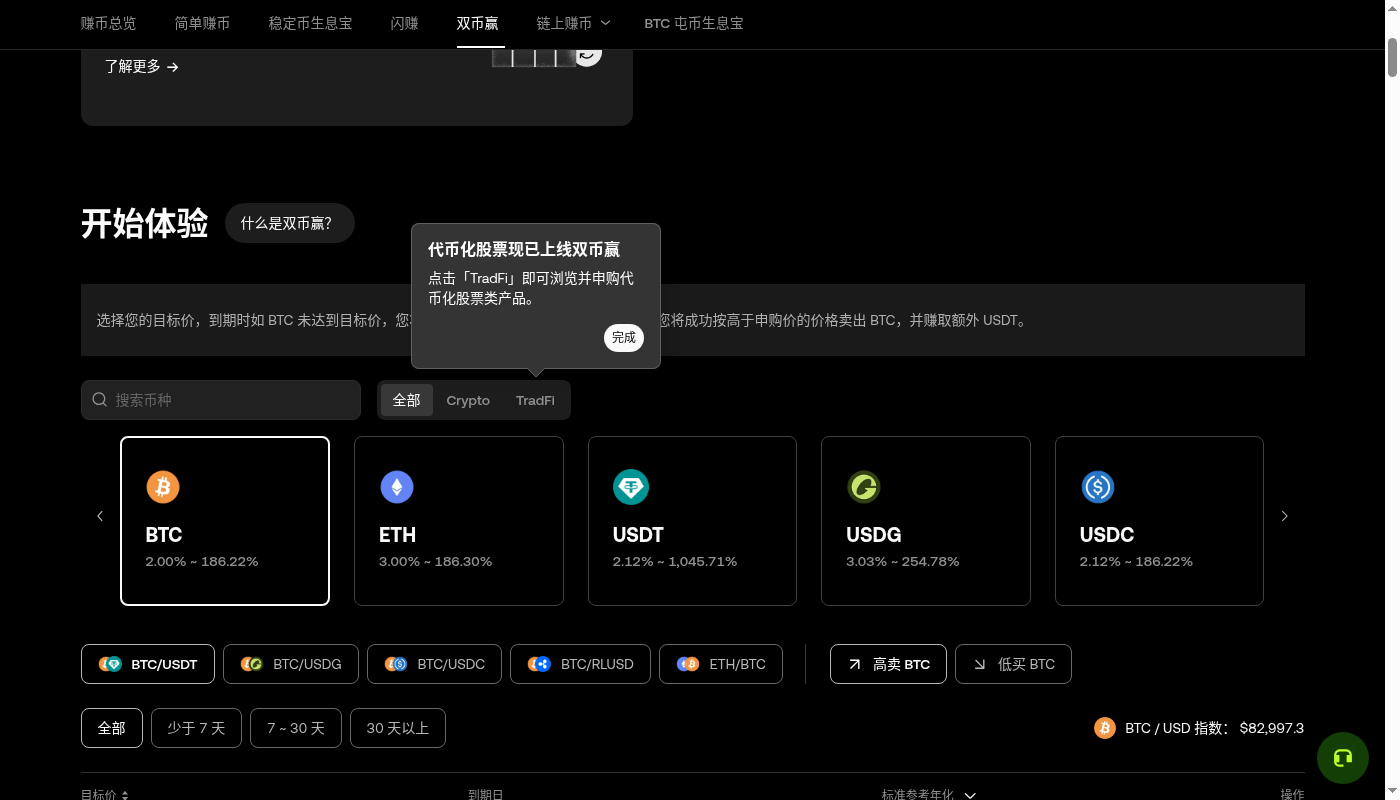
Task: Filter durations to 7 ~ 30 天
Action: 296,728
